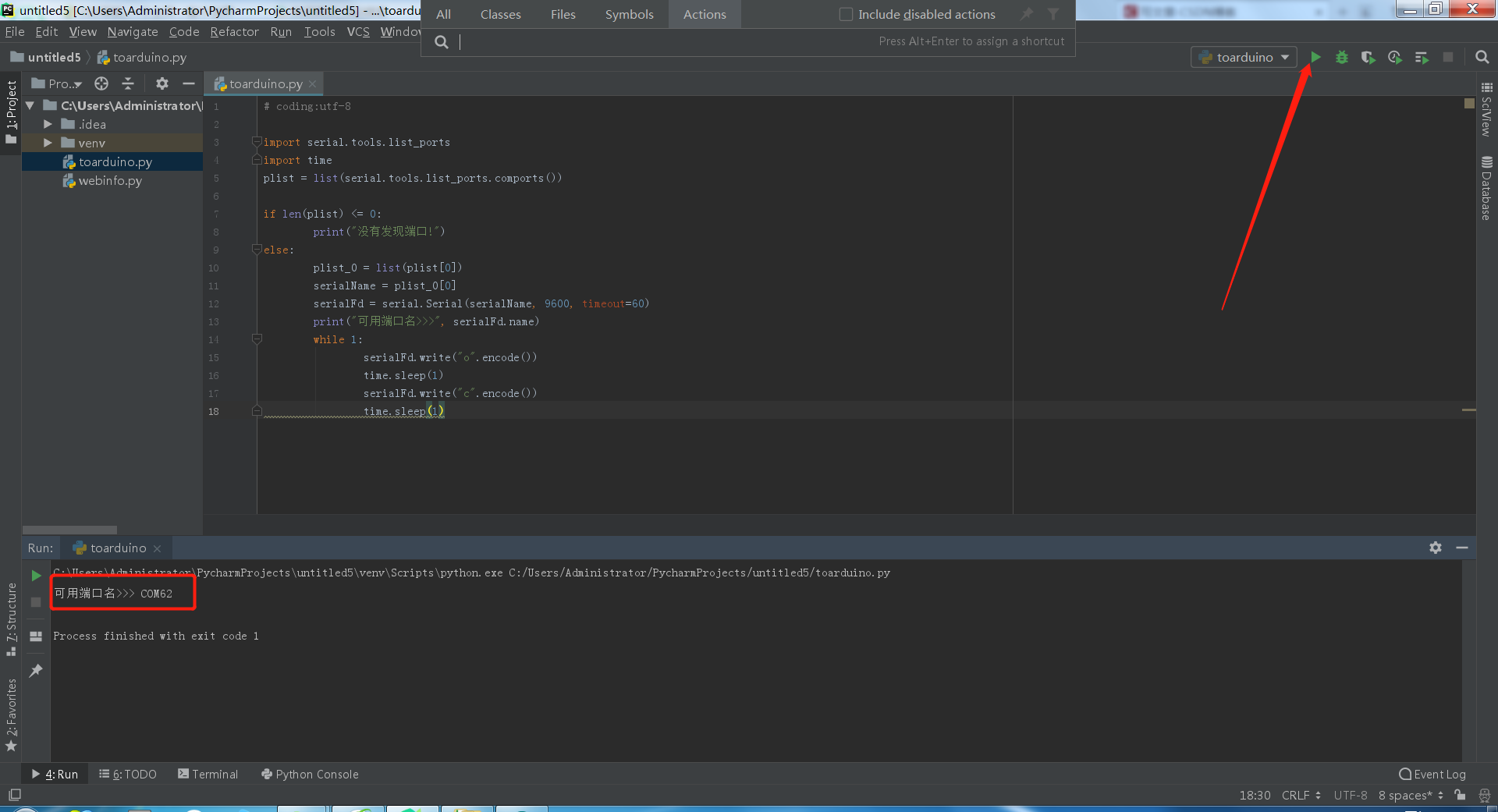Start debugging with the bug icon
Image resolution: width=1498 pixels, height=812 pixels.
tap(1342, 57)
